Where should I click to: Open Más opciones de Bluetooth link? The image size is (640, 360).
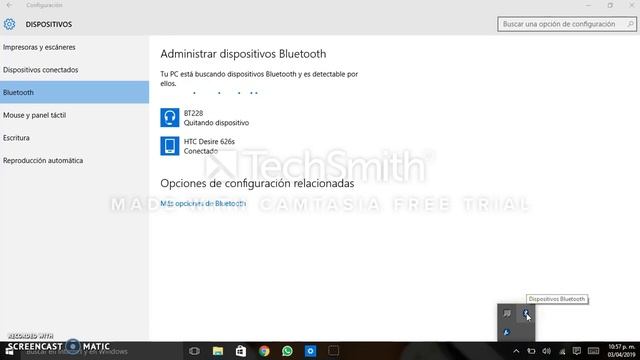tap(203, 203)
